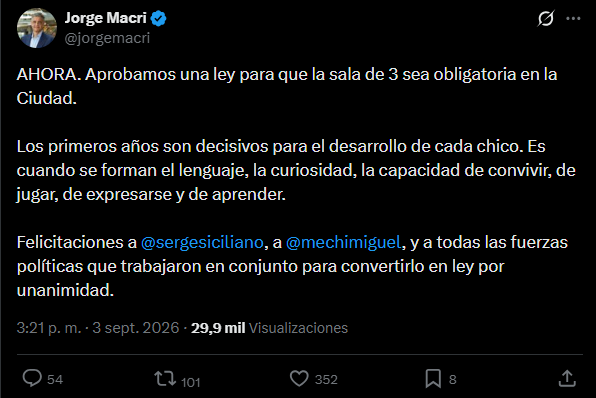
Task: Click the tweet text starting with AHORA
Action: pyautogui.click(x=287, y=86)
